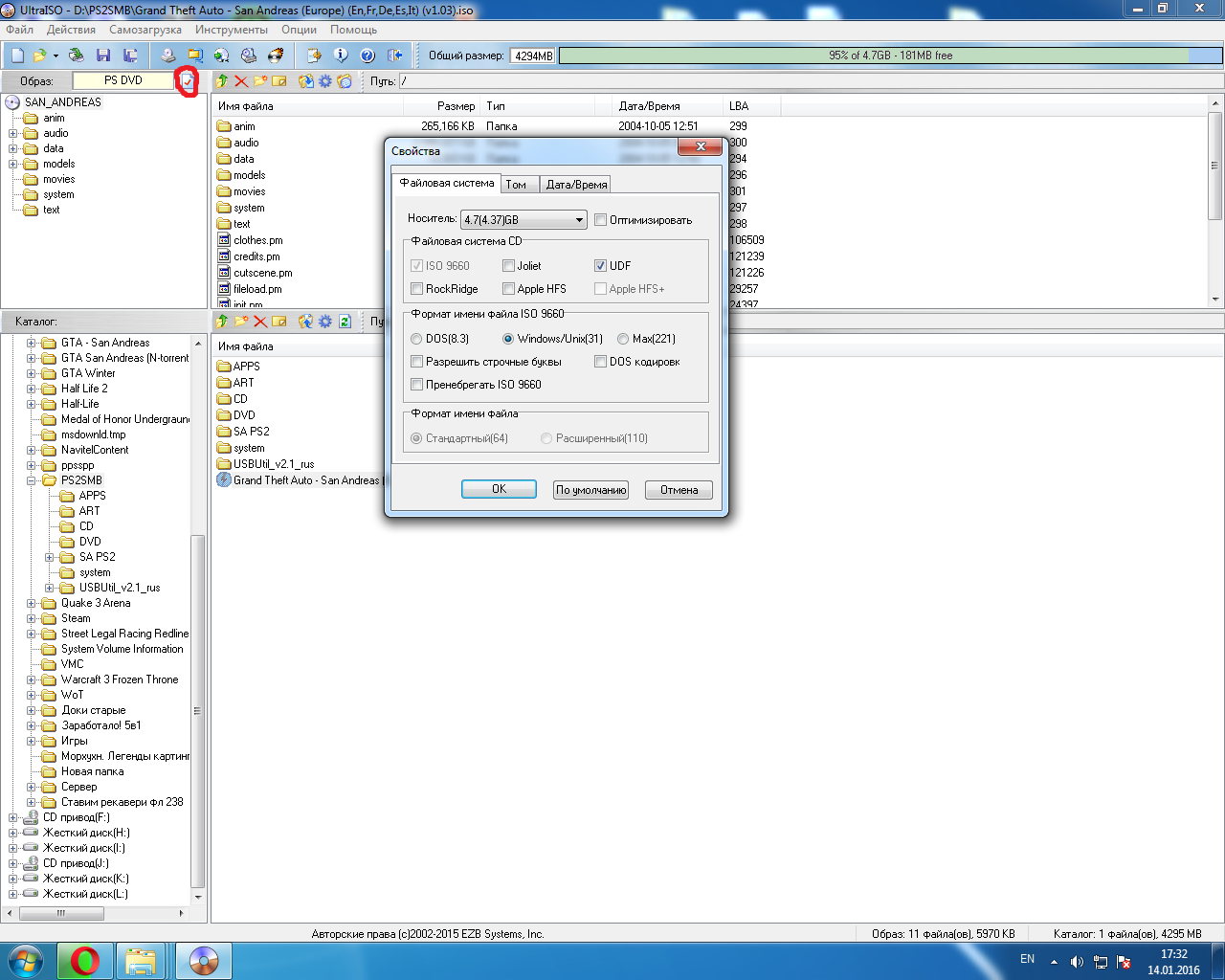
Task: Switch to the Том tab
Action: [x=520, y=185]
